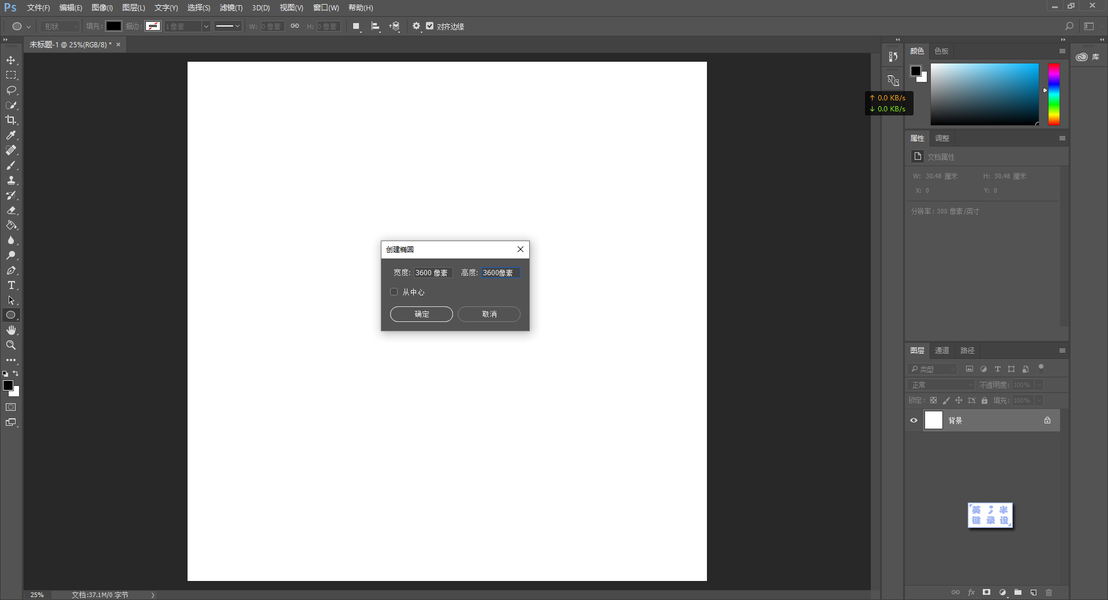Select the Horizontal Type tool

(x=11, y=286)
